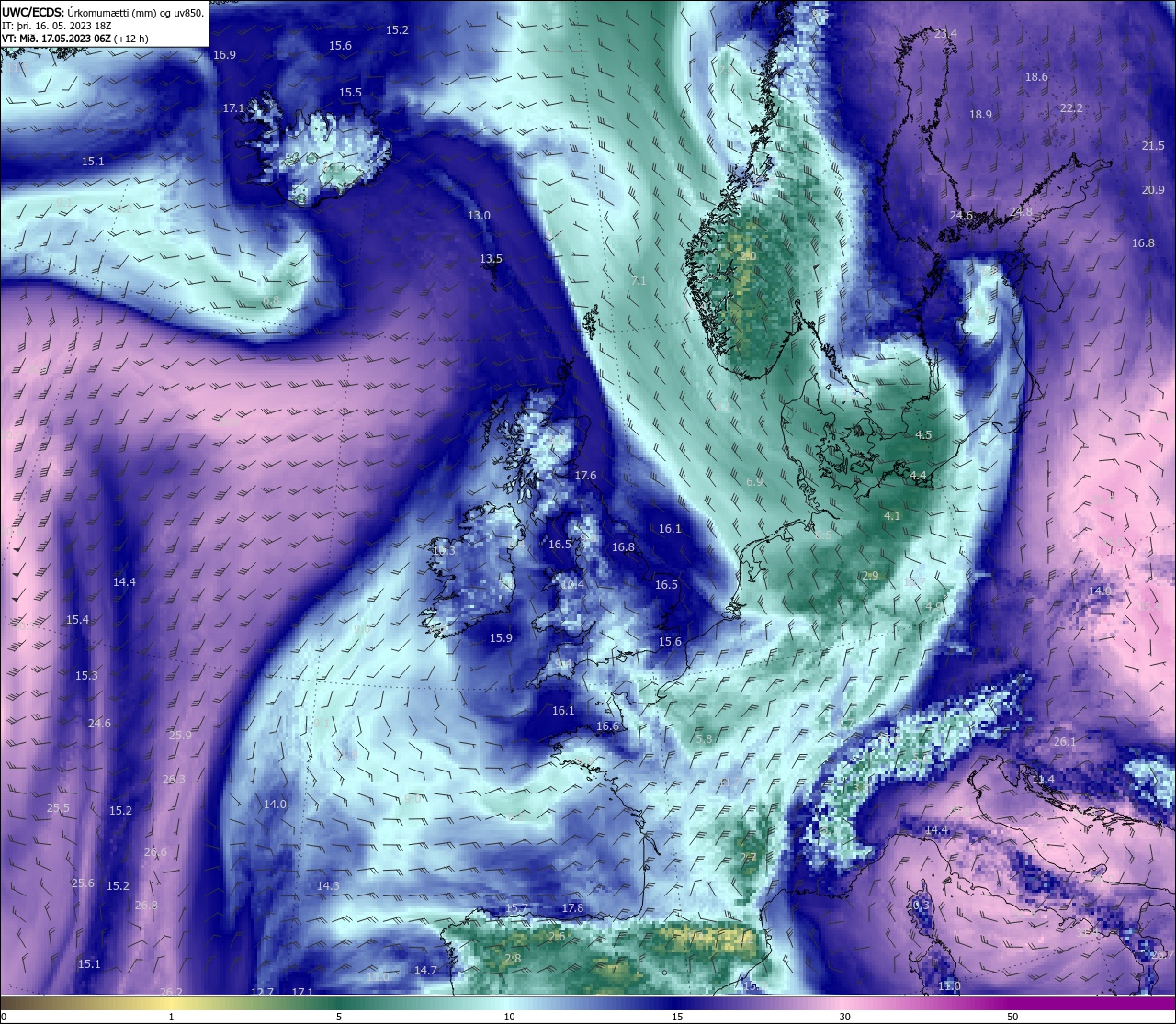Viewport: 1176px width, 1024px height.
Task: Click the 15 tick on the color scale
Action: pyautogui.click(x=676, y=1018)
